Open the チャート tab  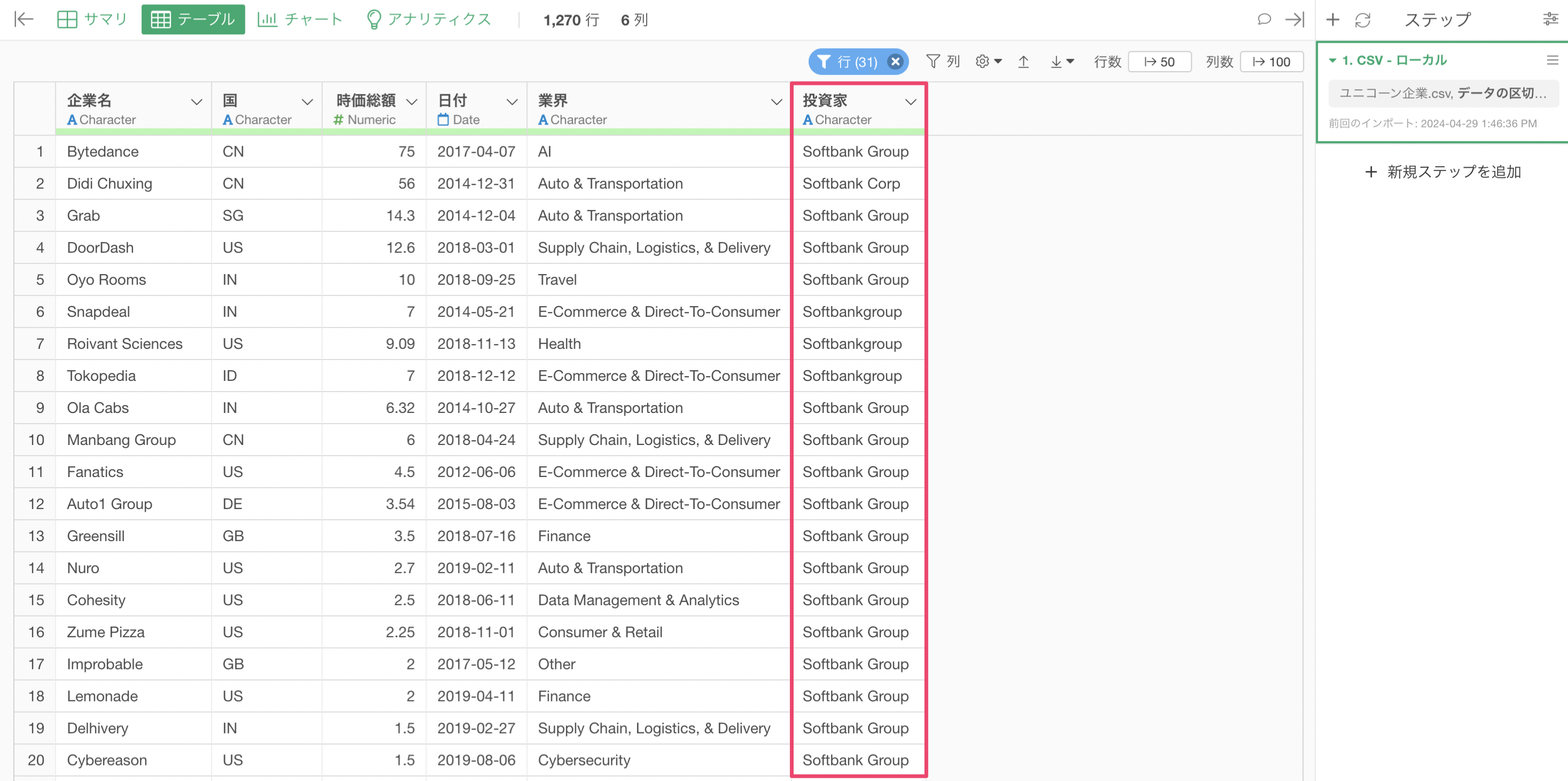point(300,19)
